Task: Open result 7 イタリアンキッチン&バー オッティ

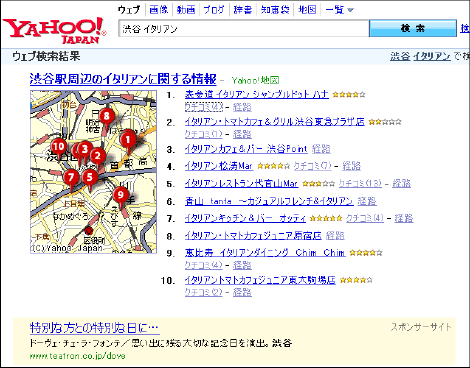Action: (x=245, y=218)
